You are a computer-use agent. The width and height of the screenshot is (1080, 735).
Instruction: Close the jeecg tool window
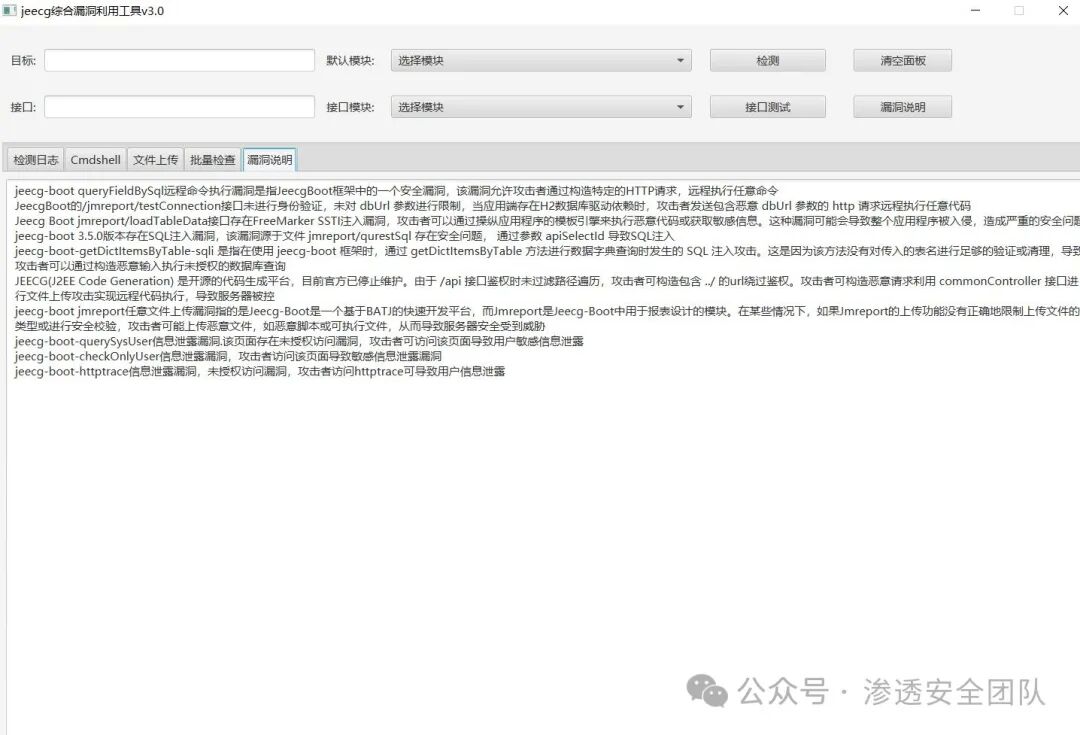click(1063, 10)
